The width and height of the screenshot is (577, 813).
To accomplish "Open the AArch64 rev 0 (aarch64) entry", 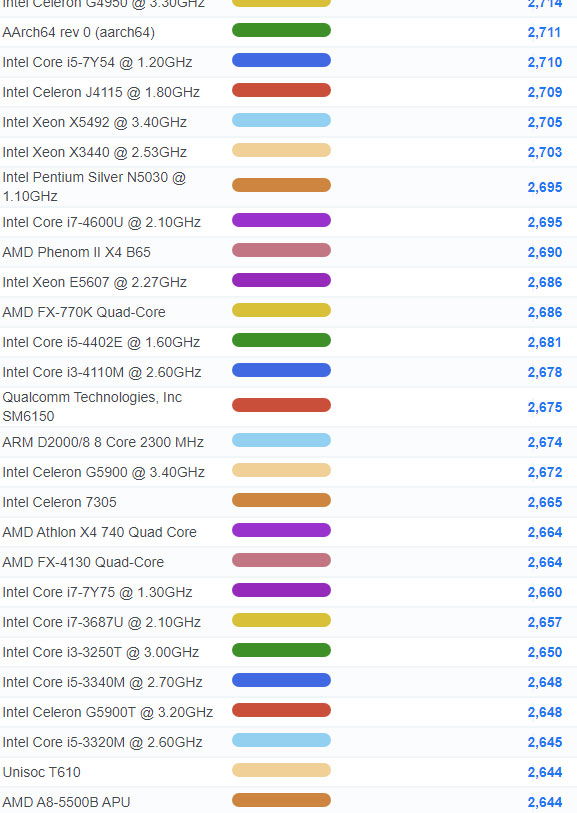I will point(78,32).
